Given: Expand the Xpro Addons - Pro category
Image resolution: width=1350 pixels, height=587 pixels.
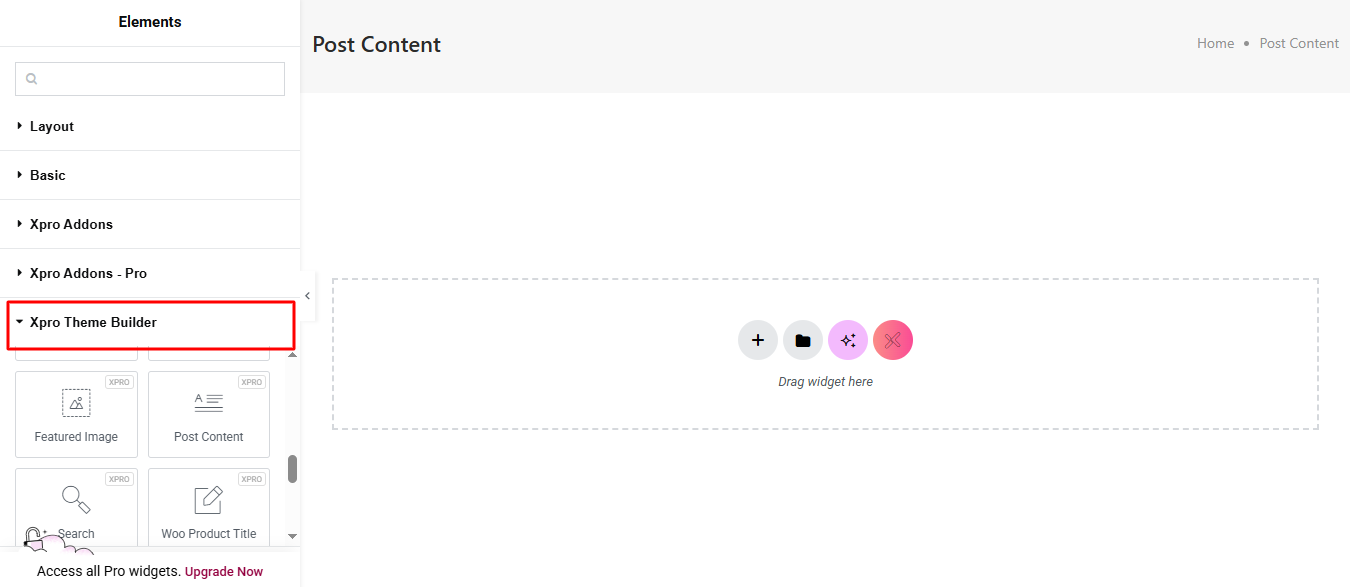Looking at the screenshot, I should [x=88, y=274].
